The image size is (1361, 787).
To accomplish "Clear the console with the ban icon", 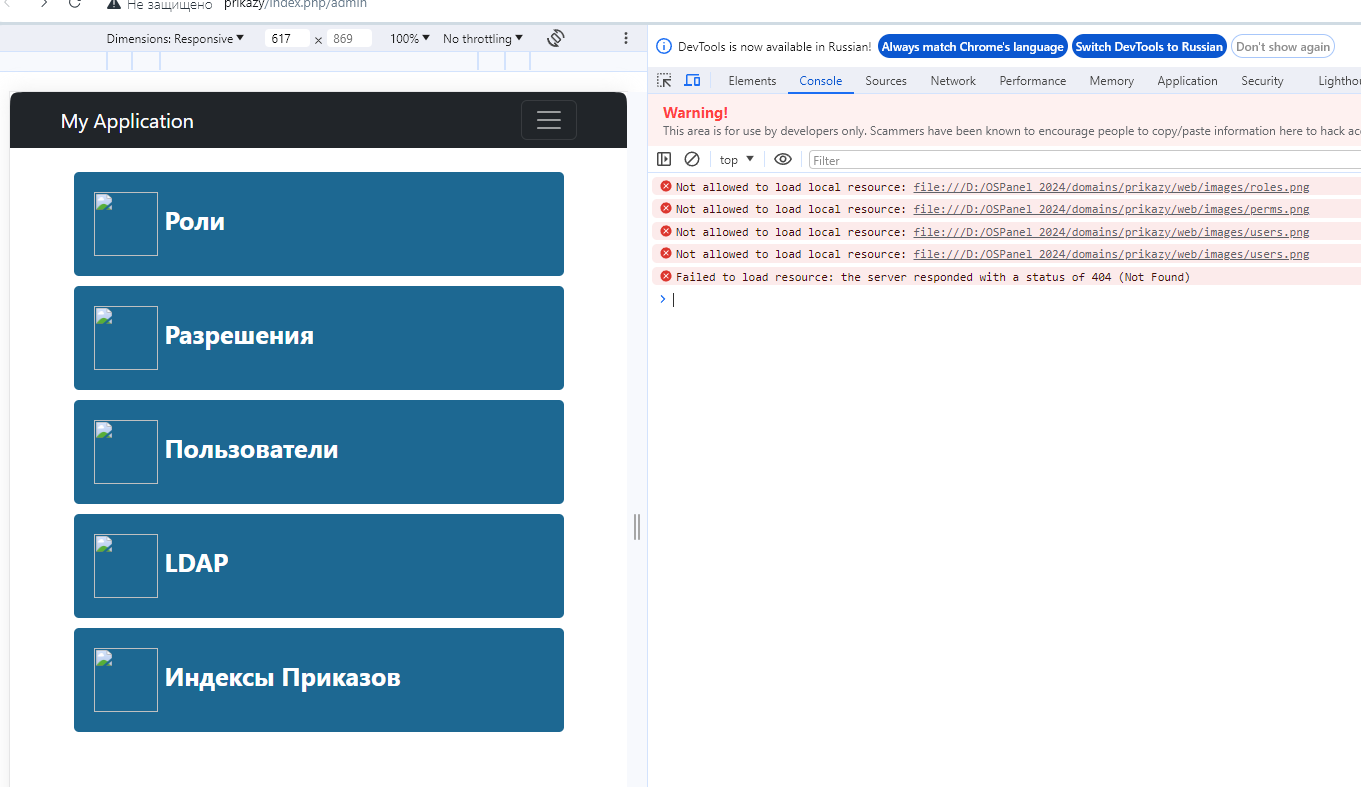I will point(691,159).
